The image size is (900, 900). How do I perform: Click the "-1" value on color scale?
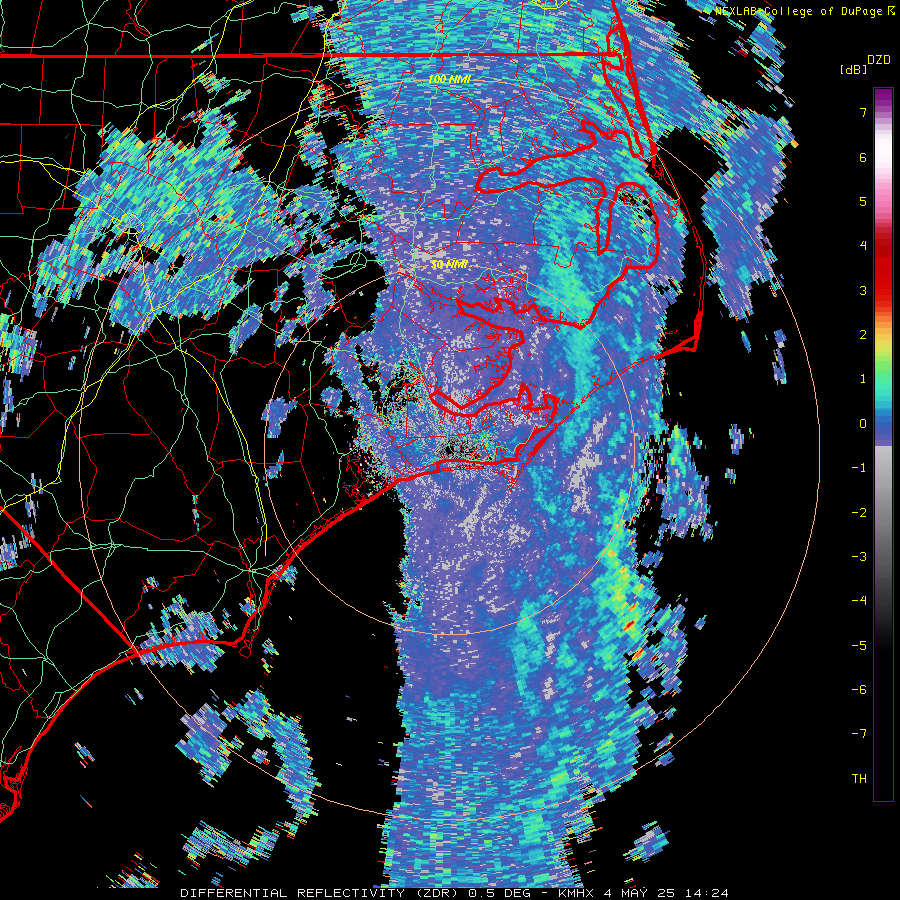tap(859, 468)
